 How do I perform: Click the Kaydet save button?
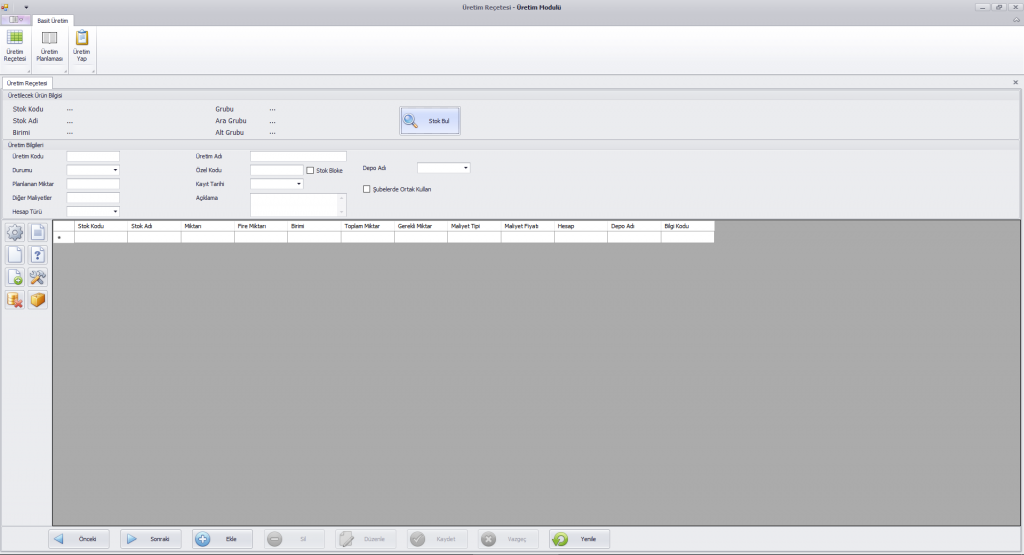437,539
